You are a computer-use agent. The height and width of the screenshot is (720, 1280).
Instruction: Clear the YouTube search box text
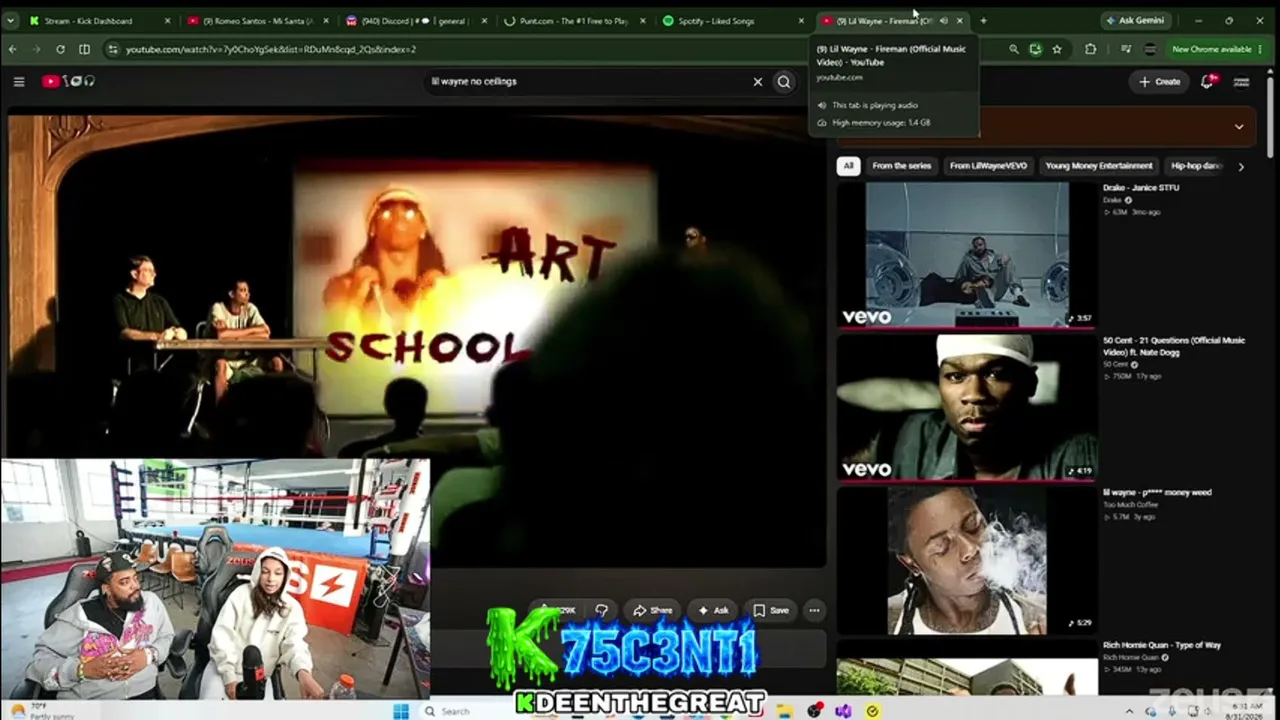click(x=757, y=82)
